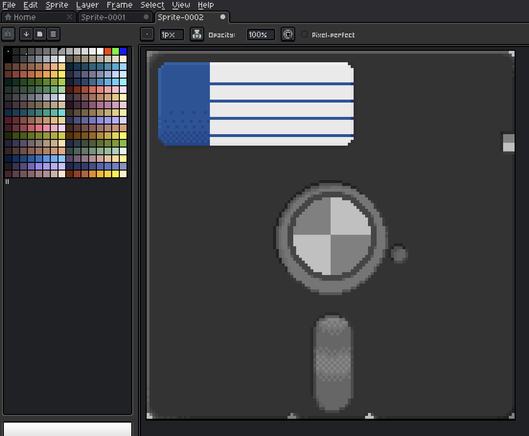
Task: Open the Select menu
Action: 152,5
